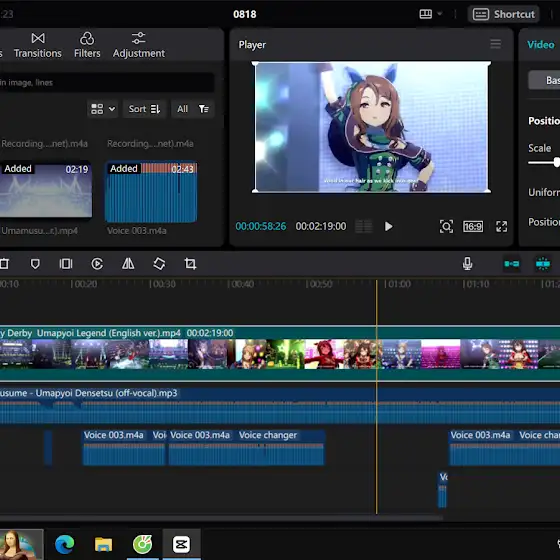Click the 00:30 mark on timeline ruler
The image size is (560, 560).
(163, 284)
